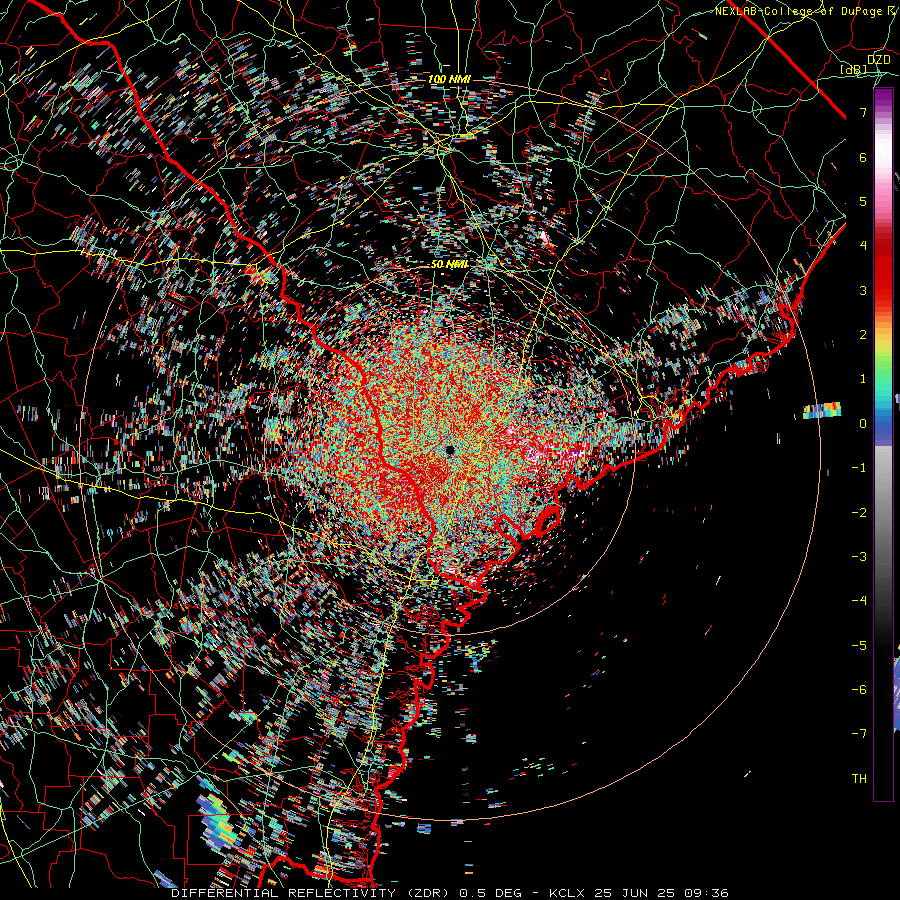Click the -7 value on the scale

(x=859, y=734)
